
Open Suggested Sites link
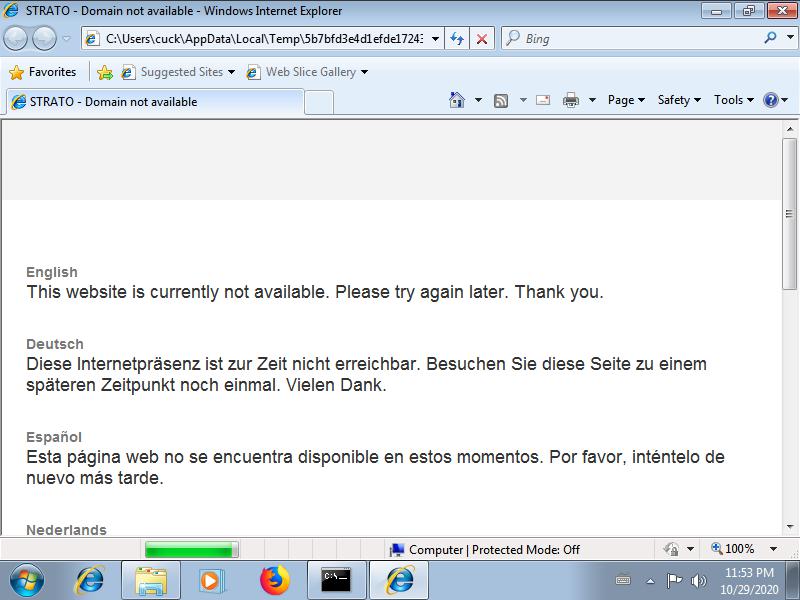178,72
